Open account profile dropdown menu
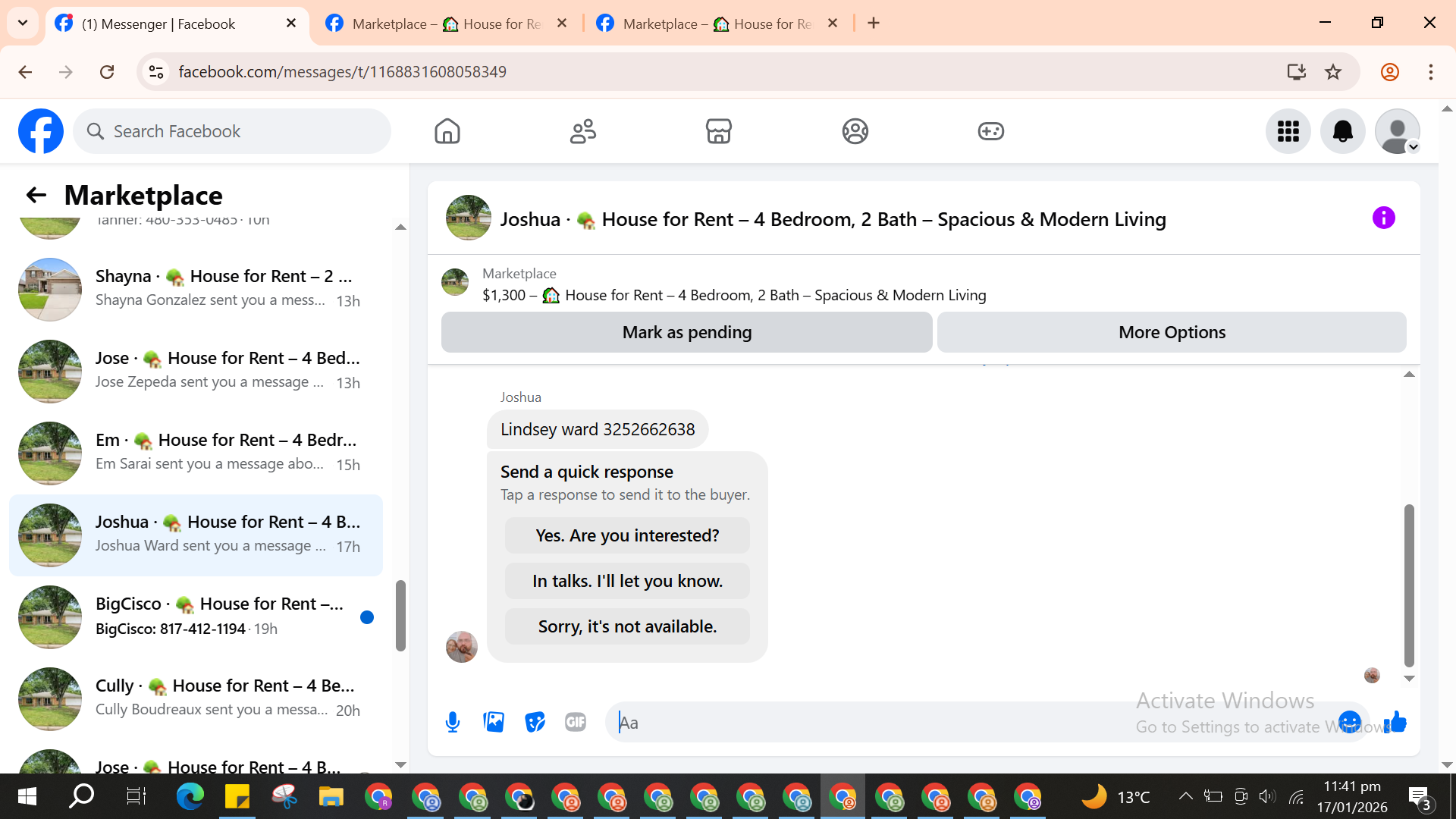 [1398, 131]
